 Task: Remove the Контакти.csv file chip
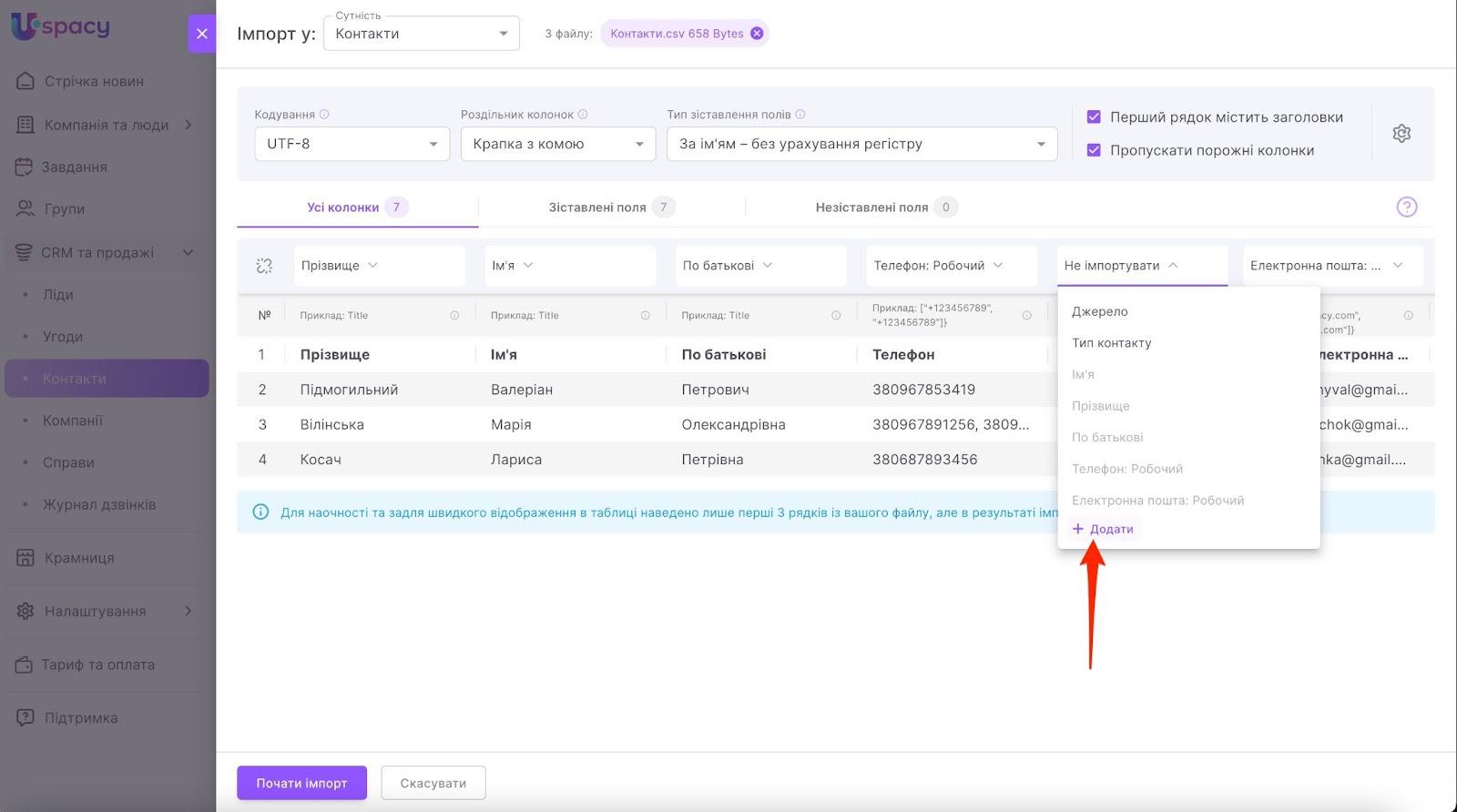pos(757,34)
